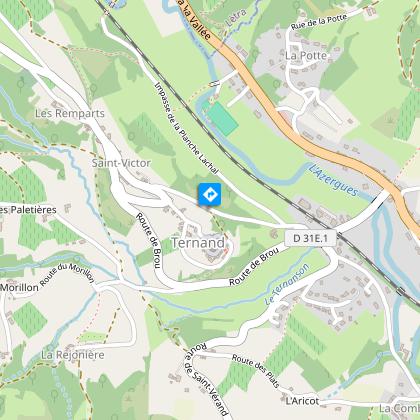This screenshot has height=420, width=420.
Task: Select the La Potte place label
Action: (x=306, y=55)
